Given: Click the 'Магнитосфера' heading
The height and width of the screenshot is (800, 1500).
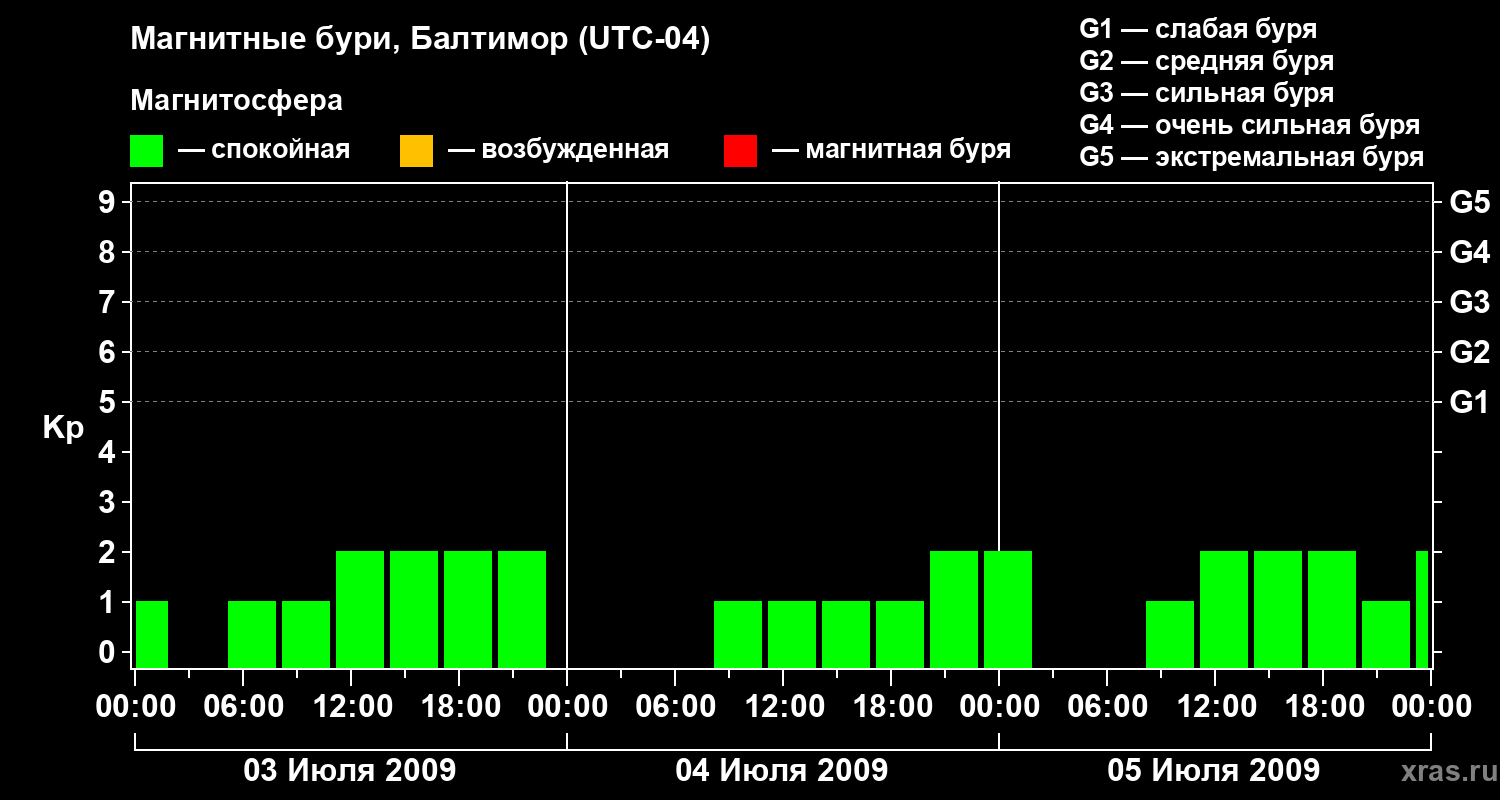Looking at the screenshot, I should [x=236, y=101].
